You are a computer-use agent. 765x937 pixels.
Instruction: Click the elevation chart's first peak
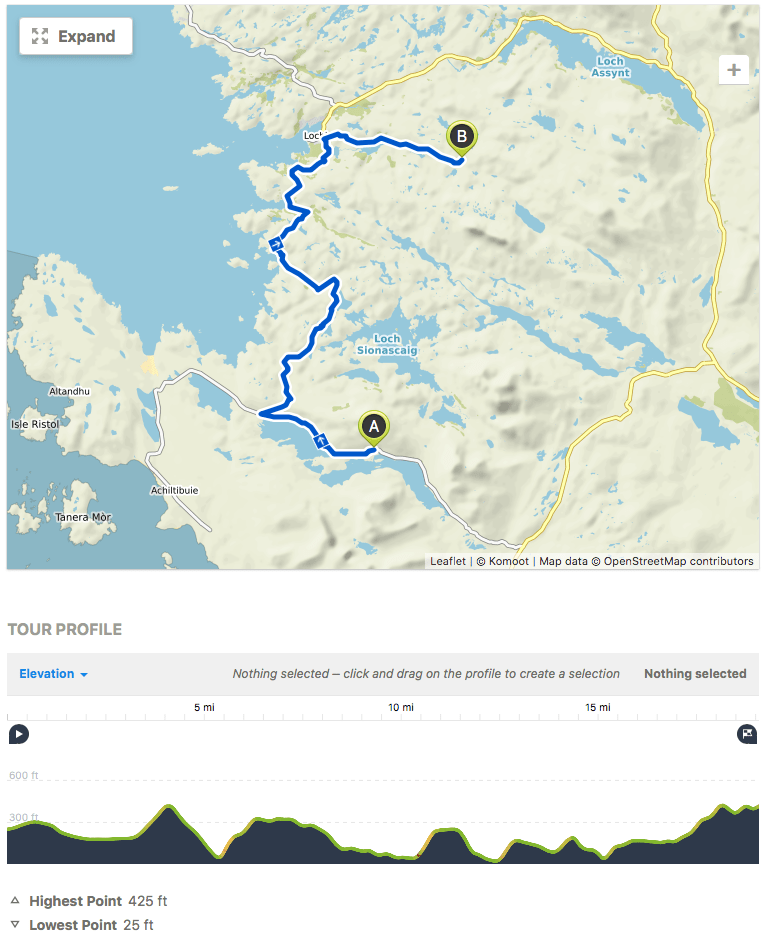[170, 805]
